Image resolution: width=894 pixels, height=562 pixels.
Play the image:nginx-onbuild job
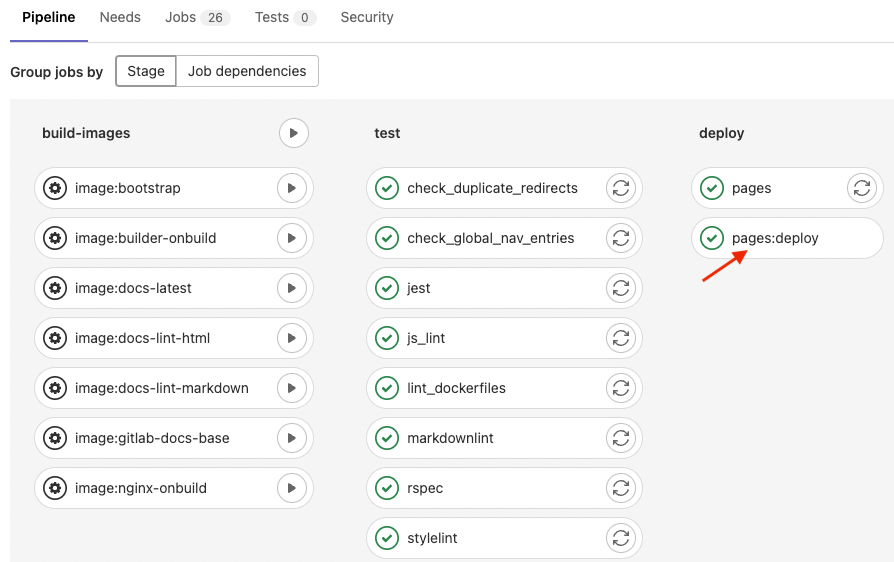(x=291, y=488)
